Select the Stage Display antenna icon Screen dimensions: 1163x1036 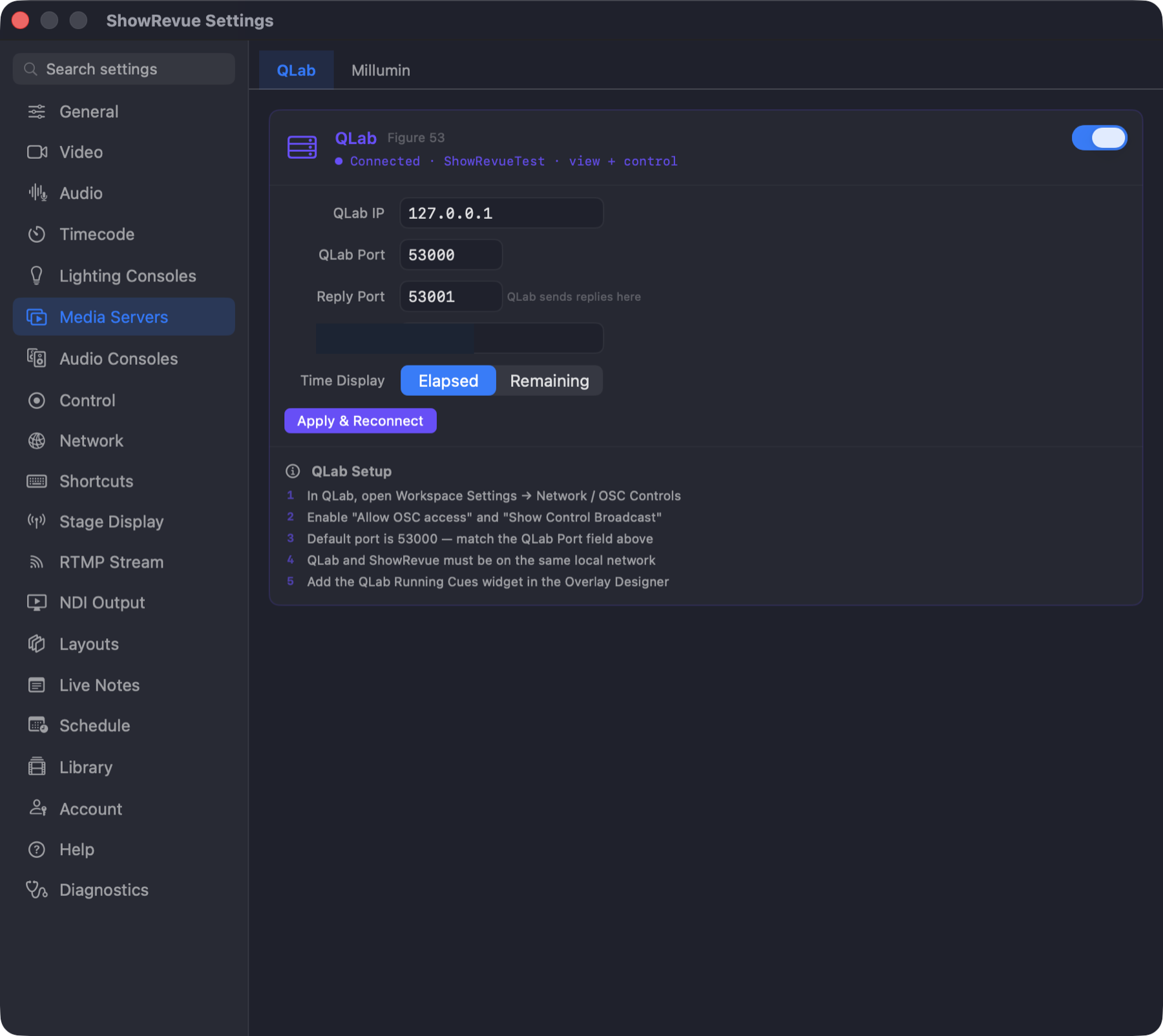[x=37, y=521]
